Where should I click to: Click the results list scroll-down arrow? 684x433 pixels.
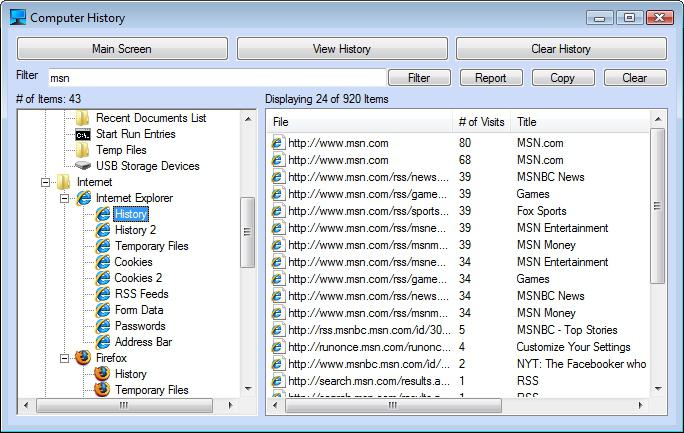(658, 388)
